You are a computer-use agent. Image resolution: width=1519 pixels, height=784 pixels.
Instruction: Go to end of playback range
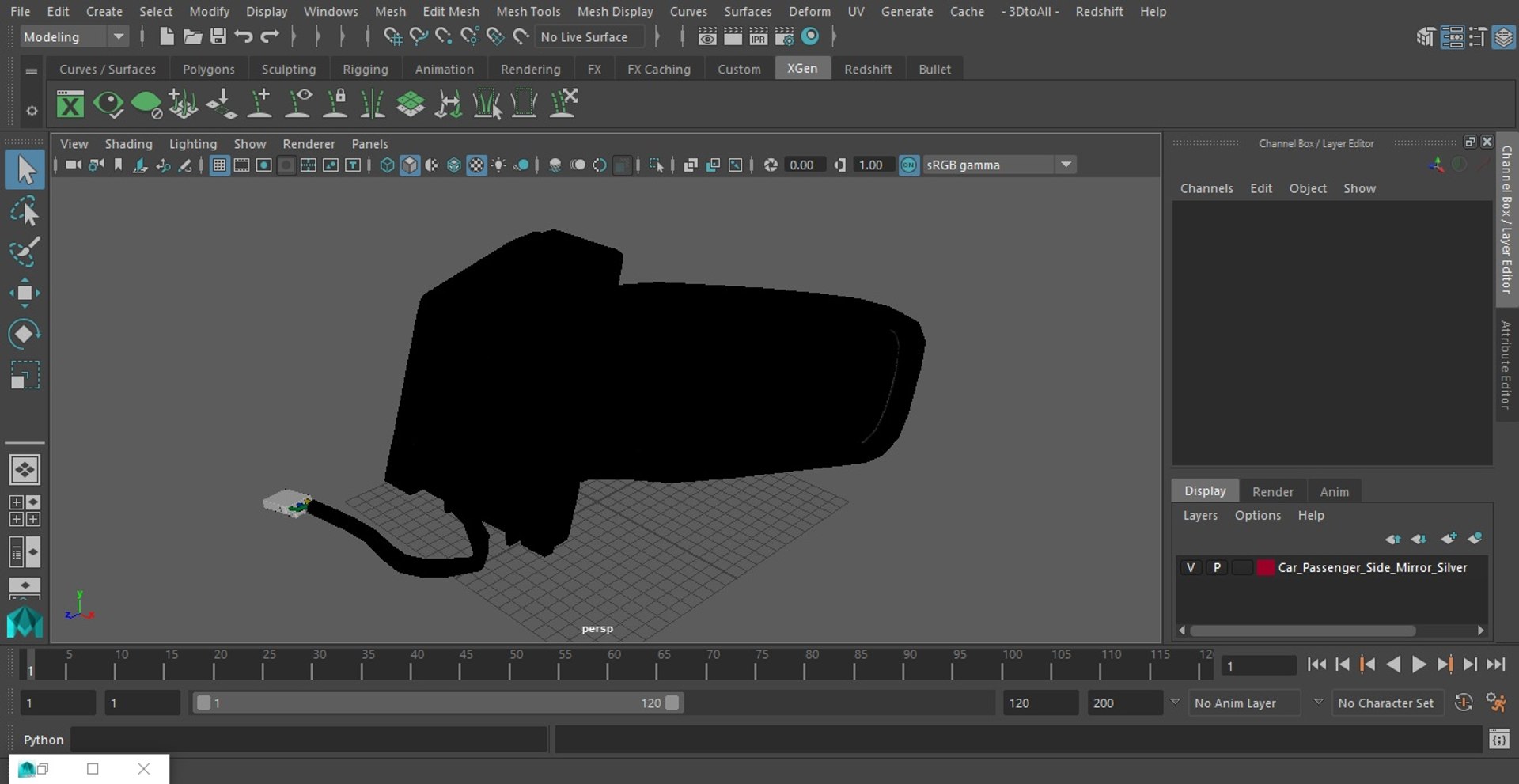pyautogui.click(x=1495, y=665)
